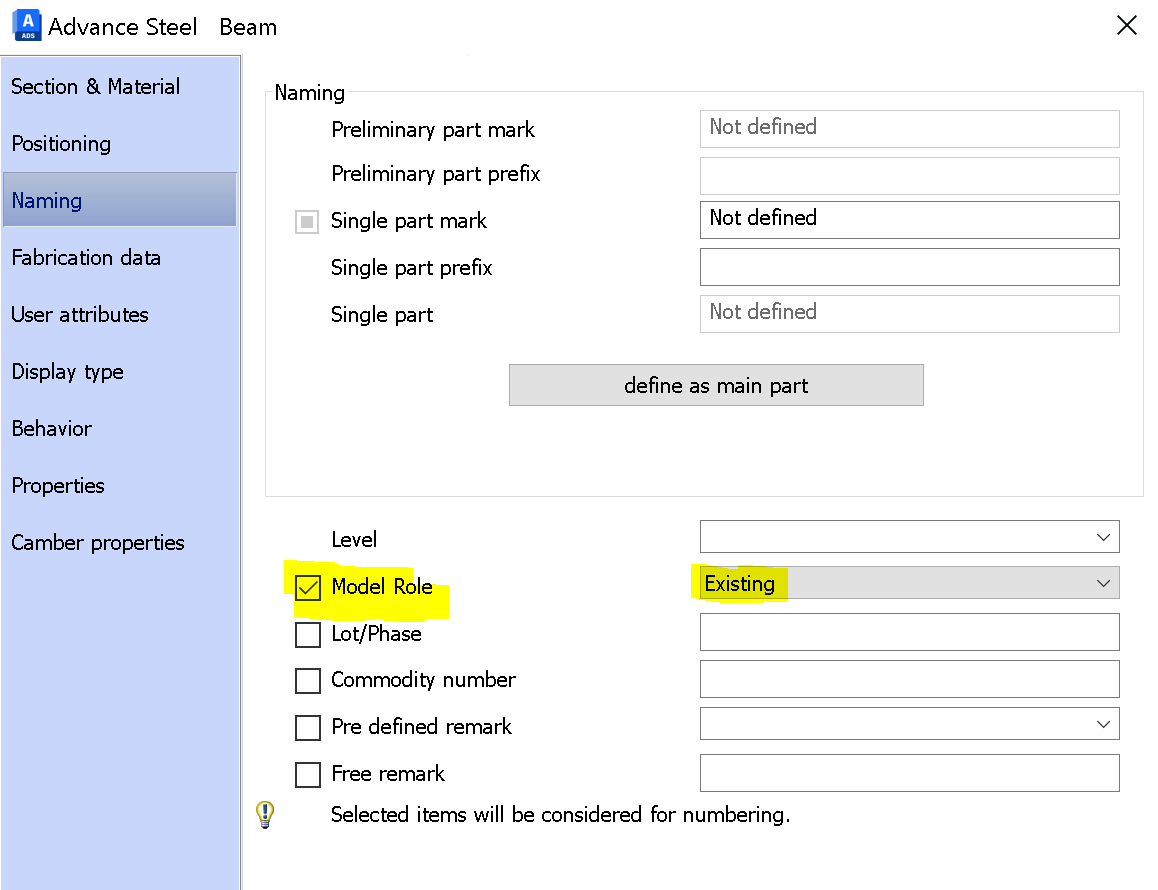The image size is (1158, 890).
Task: Select the Fabrication data page
Action: click(x=86, y=258)
